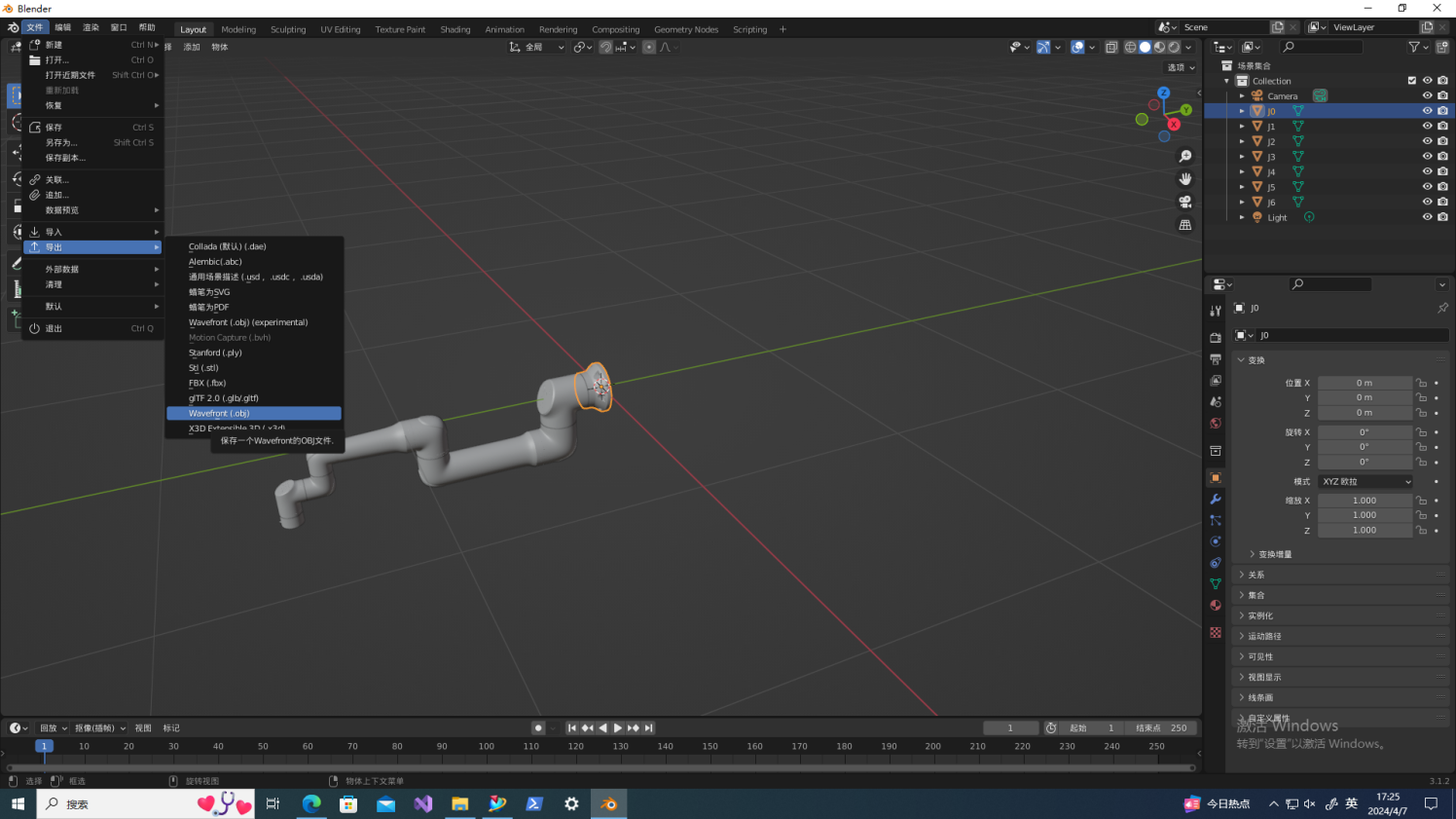Image resolution: width=1456 pixels, height=819 pixels.
Task: Toggle lock on position X
Action: 1422,383
